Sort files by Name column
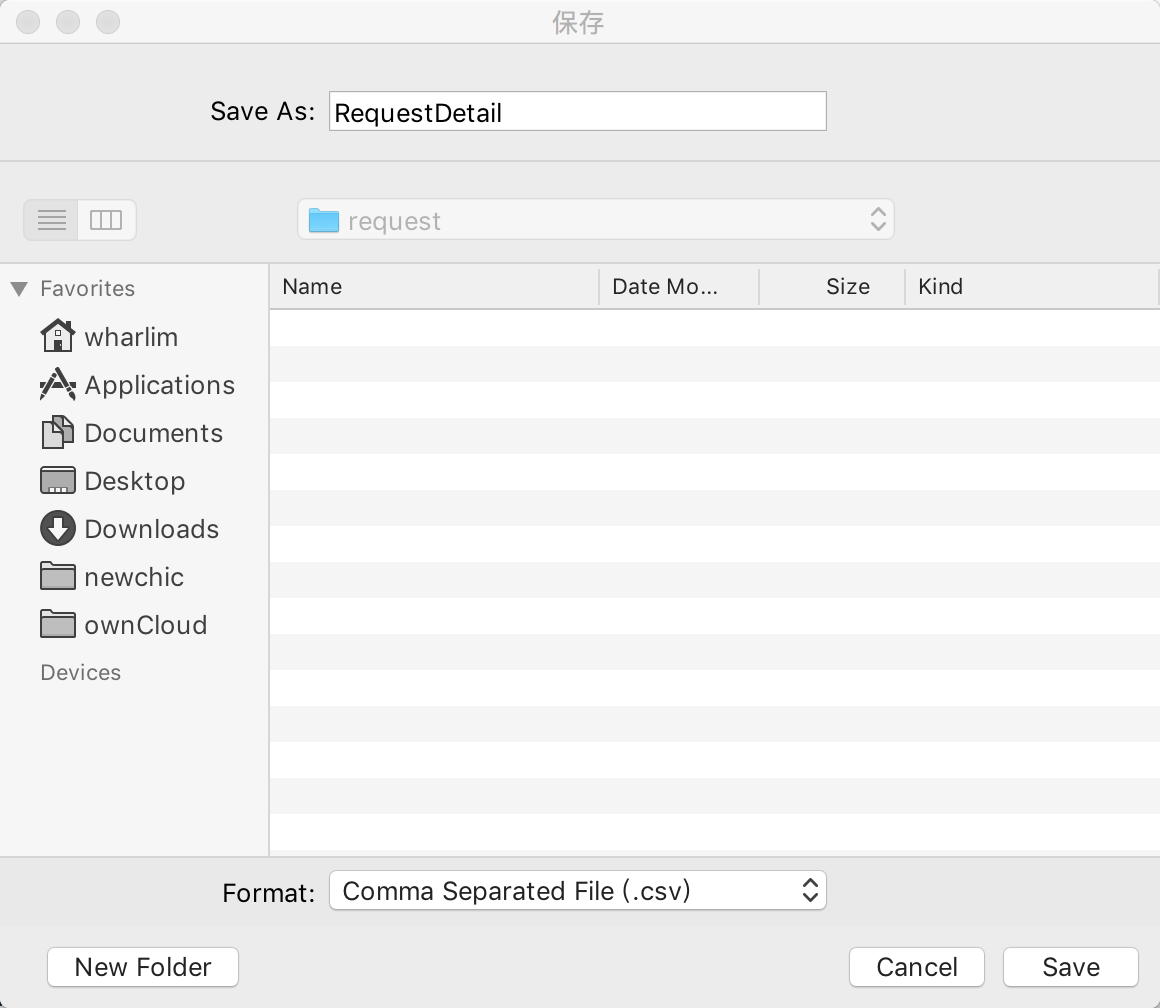The image size is (1160, 1008). point(434,286)
